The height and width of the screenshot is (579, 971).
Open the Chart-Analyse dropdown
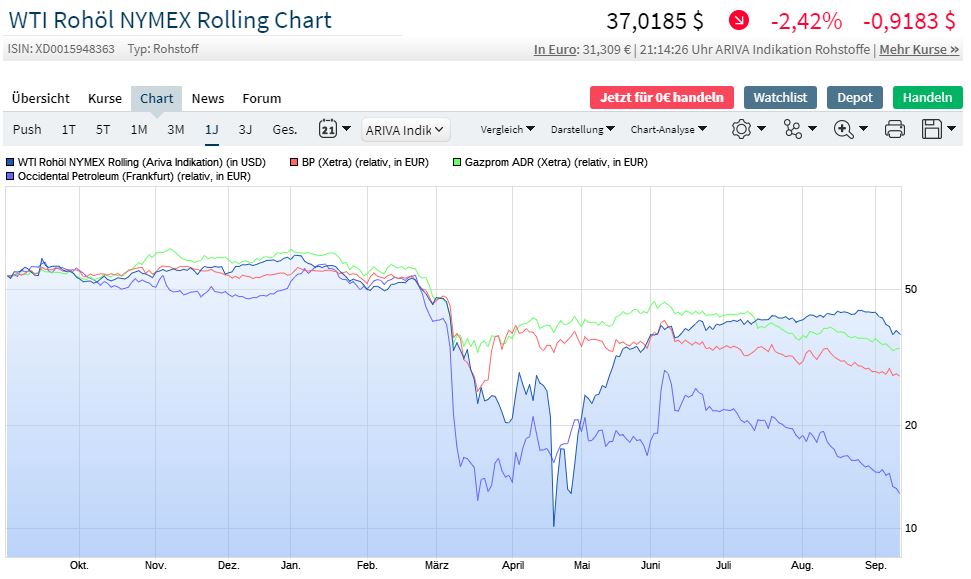pos(671,129)
